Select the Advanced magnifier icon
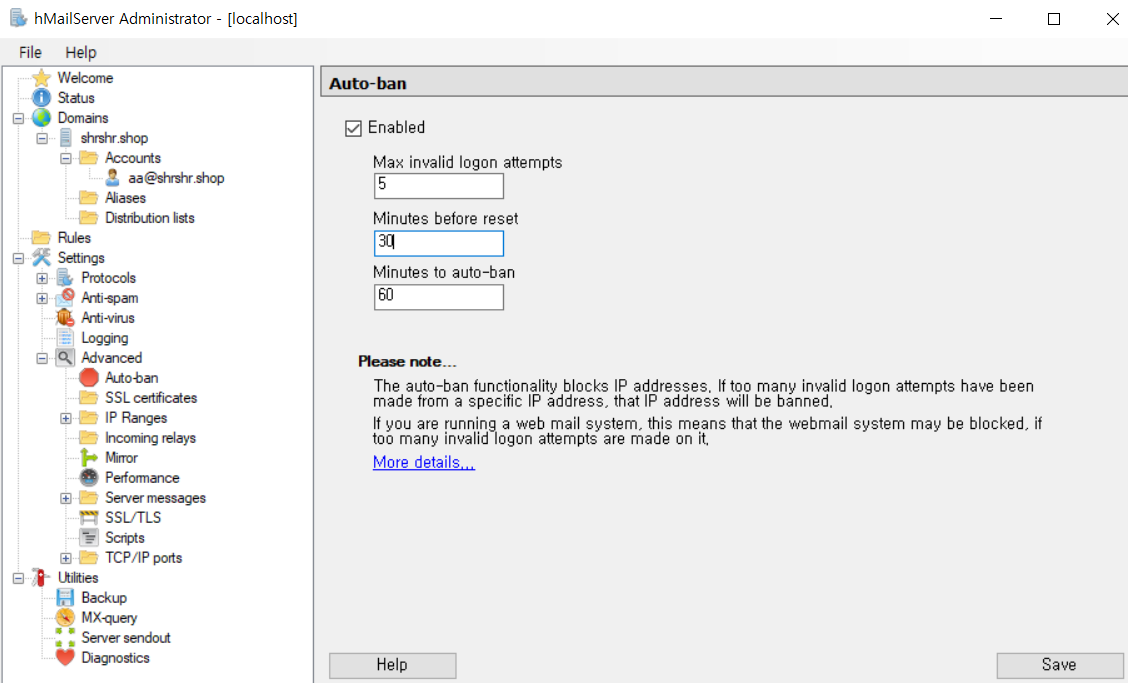Viewport: 1128px width, 683px height. click(x=65, y=358)
